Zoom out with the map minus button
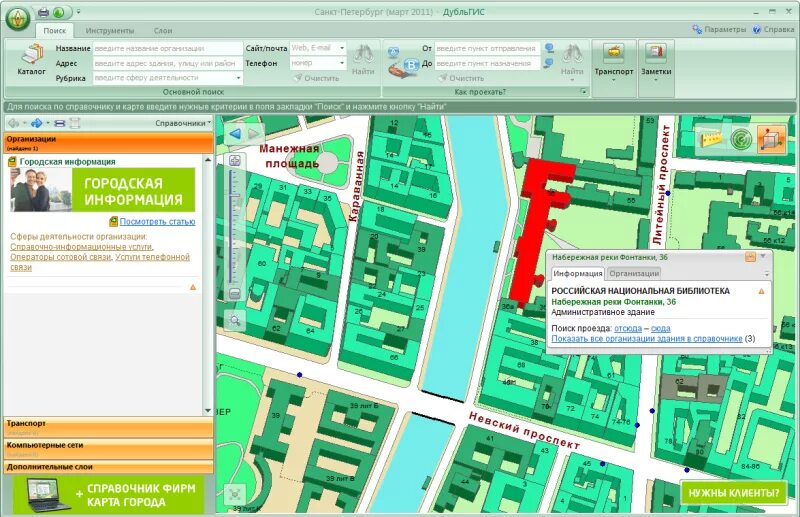800x517 pixels. coord(235,293)
